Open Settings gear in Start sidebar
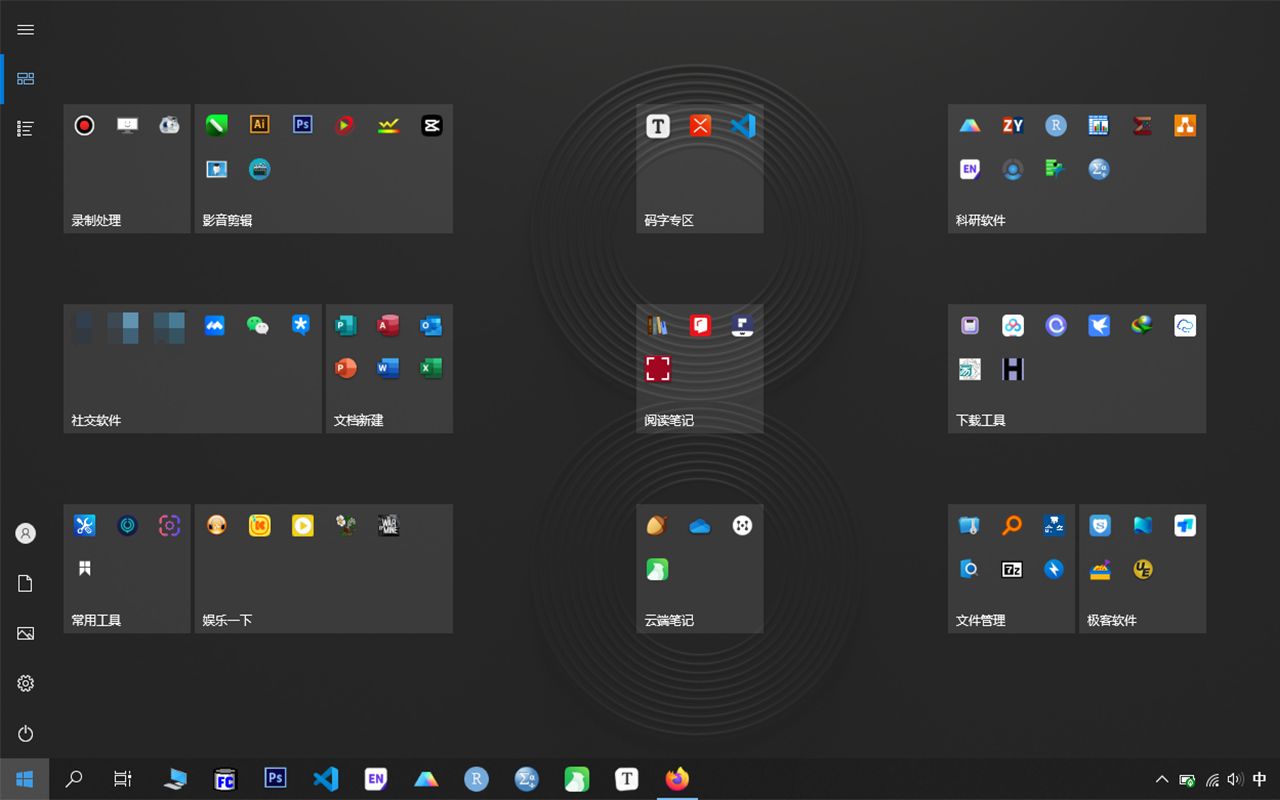Image resolution: width=1280 pixels, height=800 pixels. tap(26, 684)
